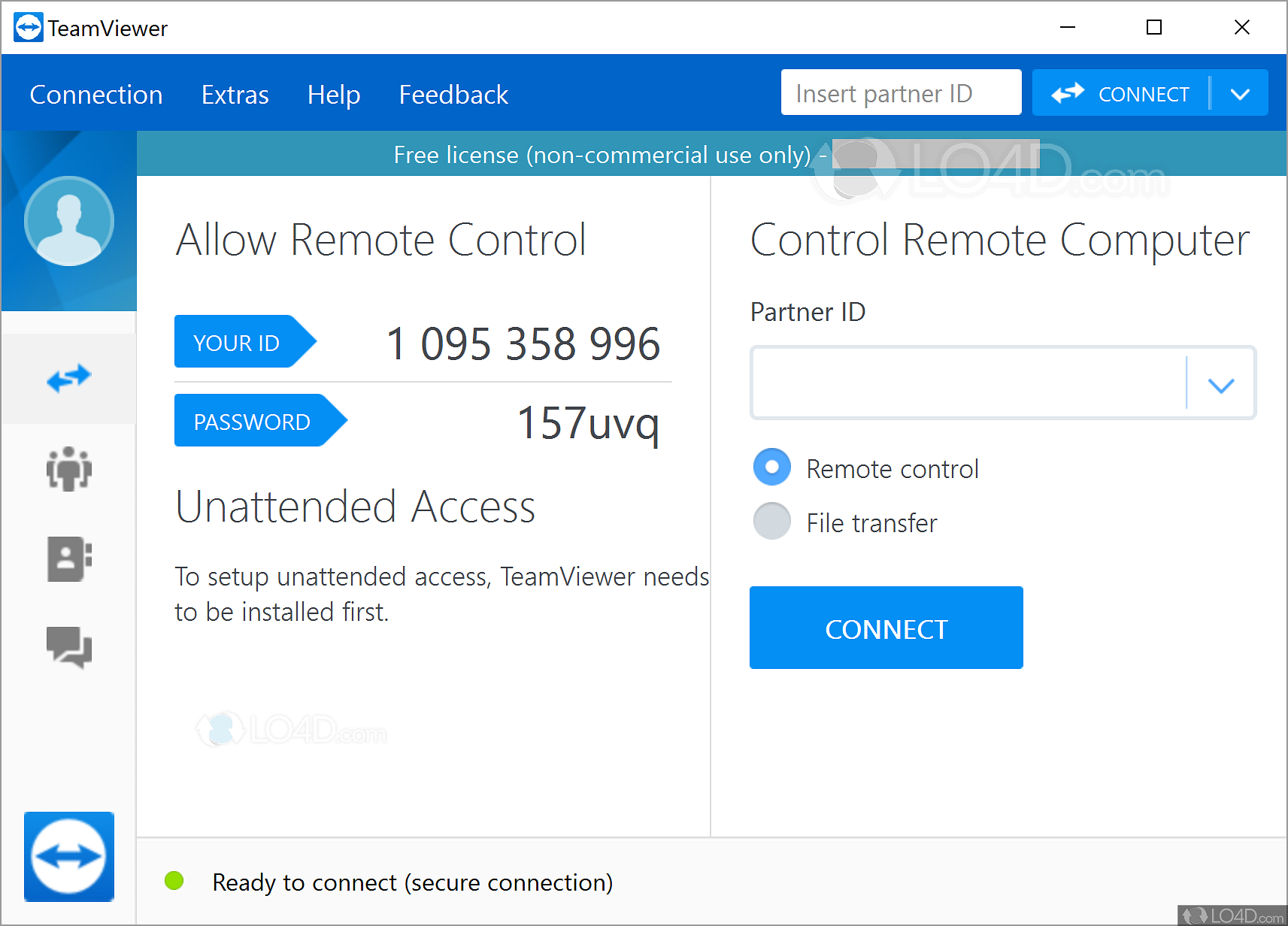This screenshot has width=1288, height=926.
Task: Open the Extras menu
Action: click(235, 95)
